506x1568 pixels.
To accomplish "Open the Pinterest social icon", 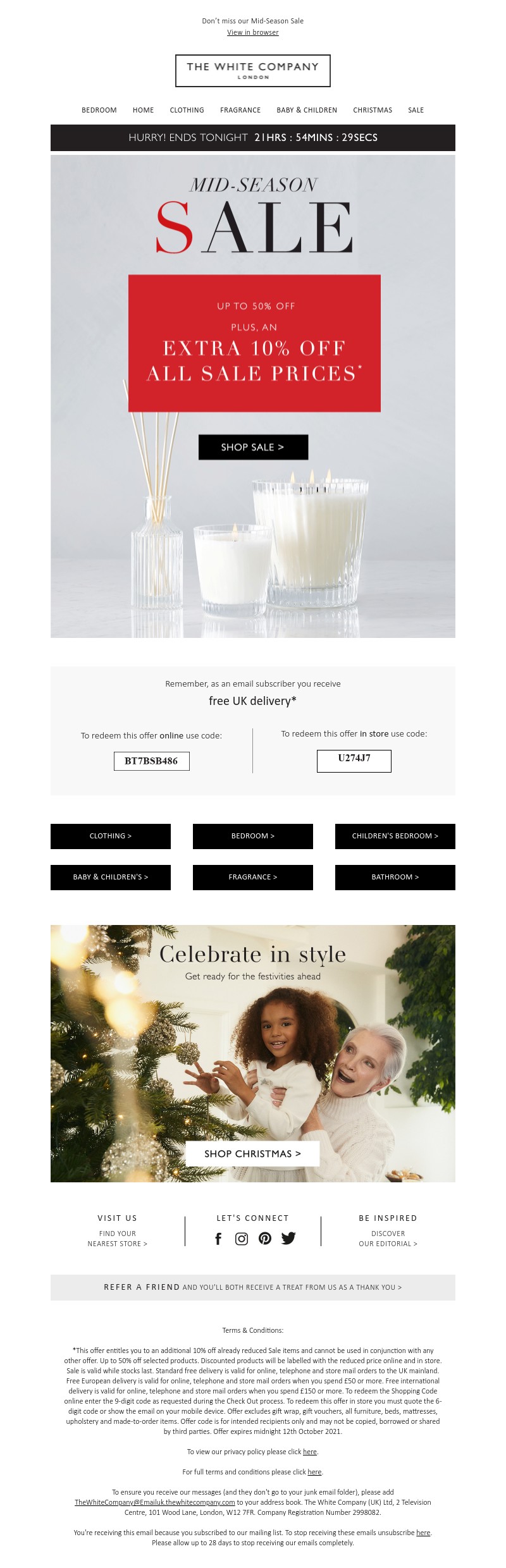I will 265,1239.
